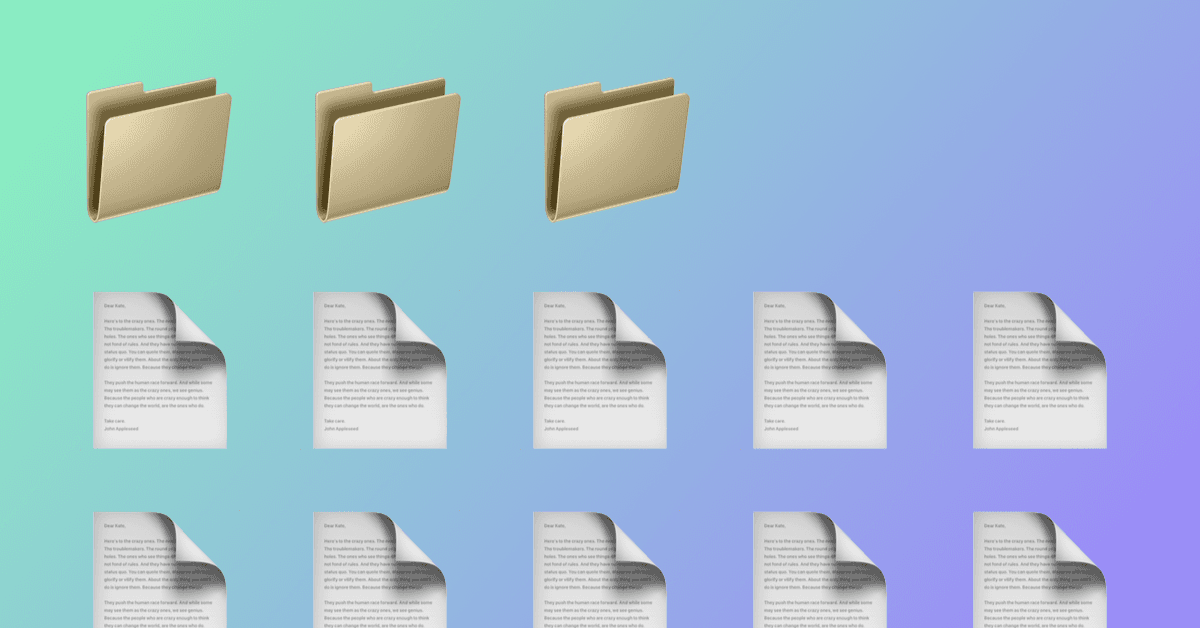Click the first document in the bottom row

159,575
